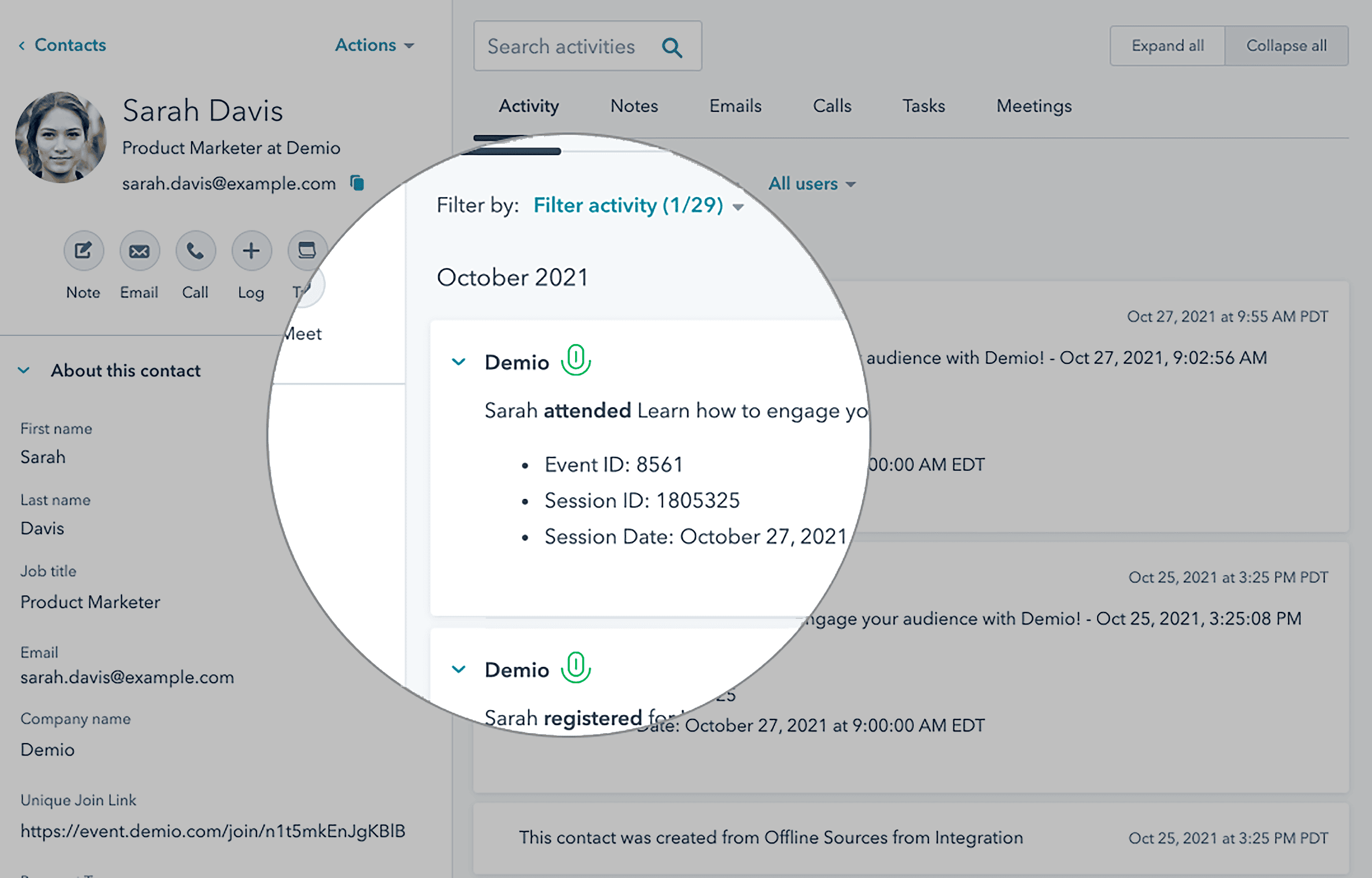Collapse the October 27 Demio activity entry

458,362
